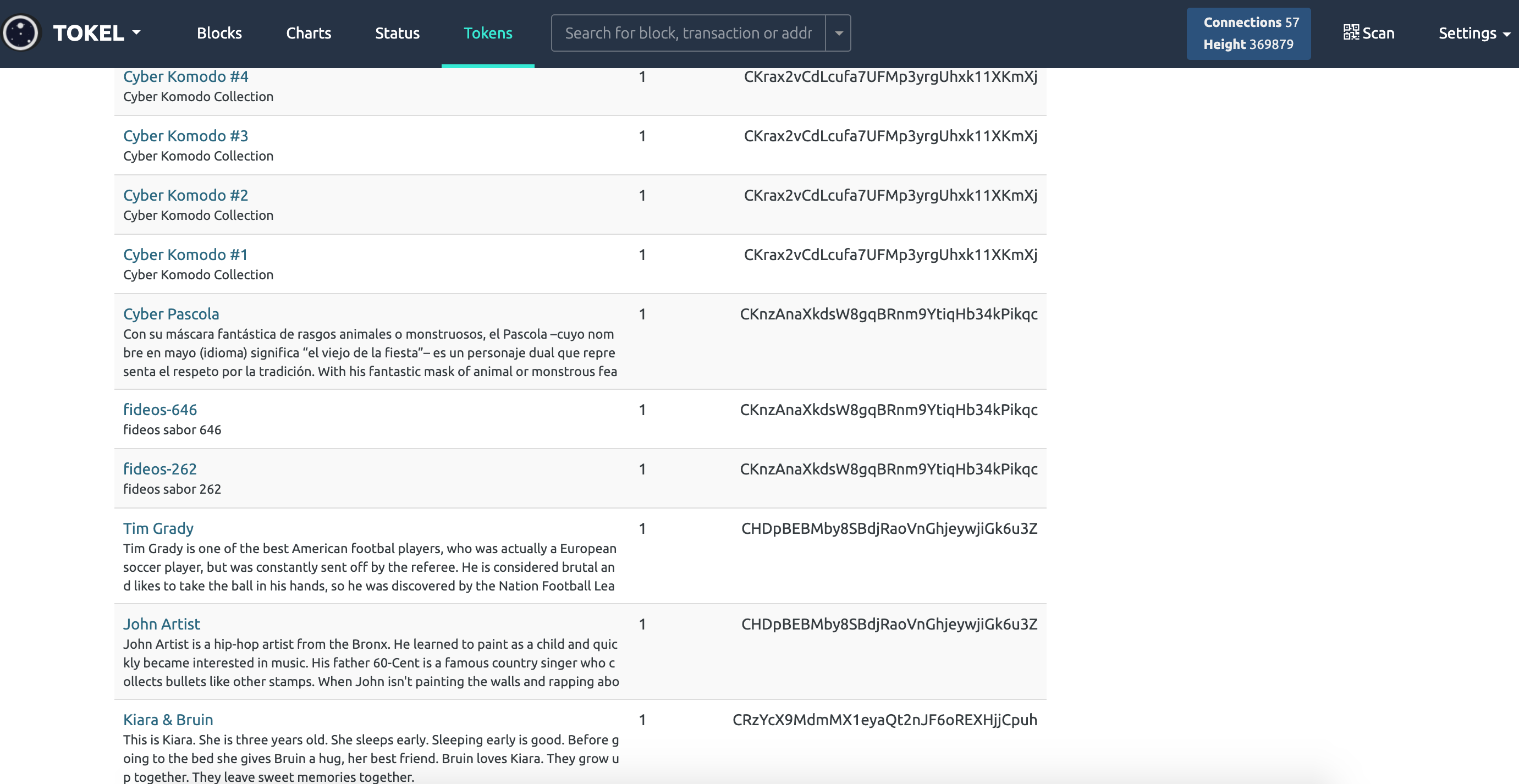
Task: Go to the Blocks page
Action: click(x=219, y=33)
